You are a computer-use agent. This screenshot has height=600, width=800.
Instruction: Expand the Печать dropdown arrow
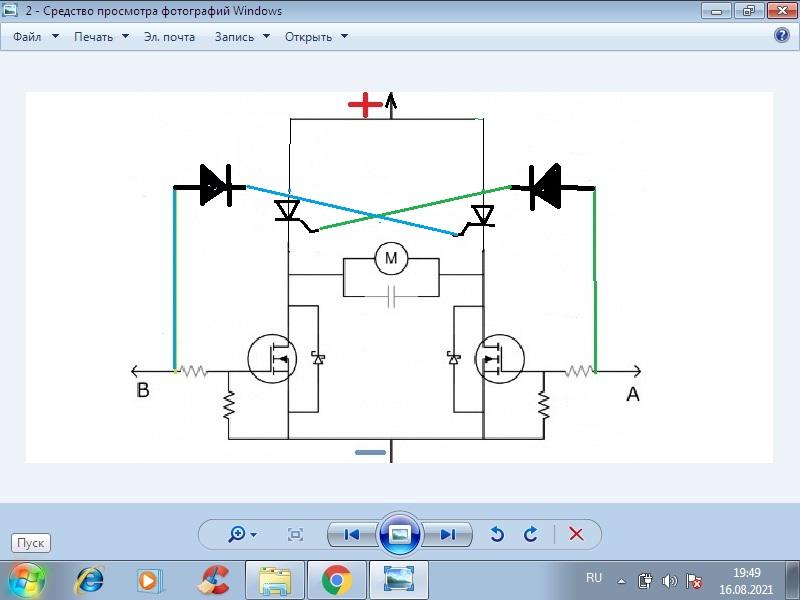click(x=126, y=36)
